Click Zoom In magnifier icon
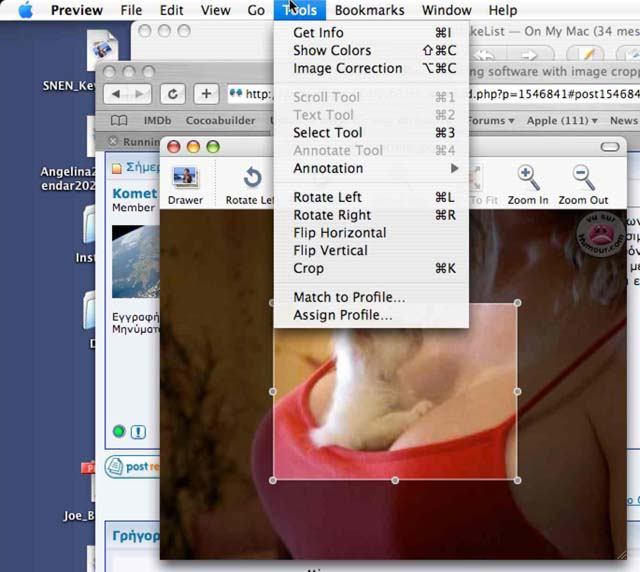 [528, 178]
